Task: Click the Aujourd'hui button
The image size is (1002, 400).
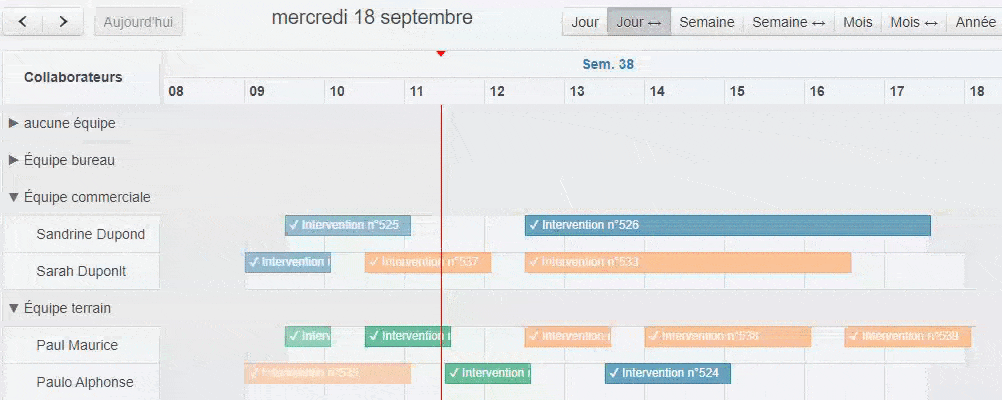Action: [x=138, y=22]
